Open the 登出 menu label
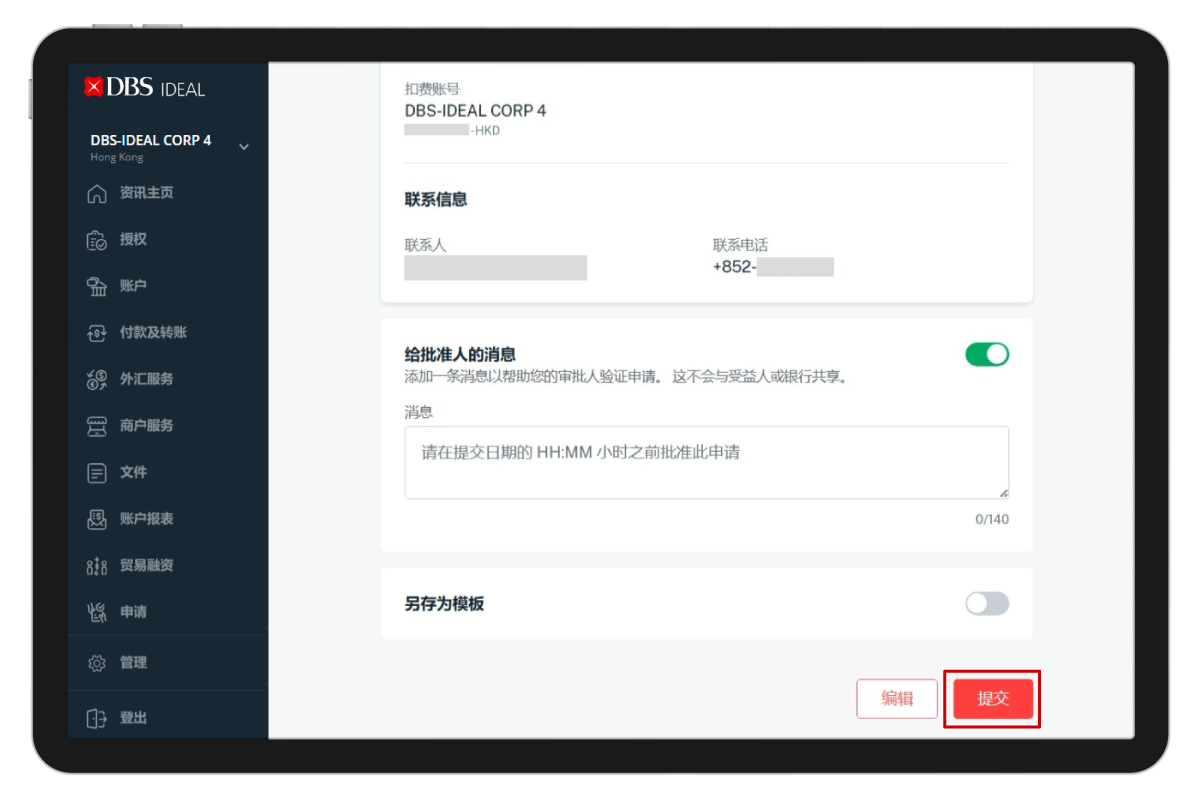Viewport: 1200px width, 800px height. [x=133, y=718]
